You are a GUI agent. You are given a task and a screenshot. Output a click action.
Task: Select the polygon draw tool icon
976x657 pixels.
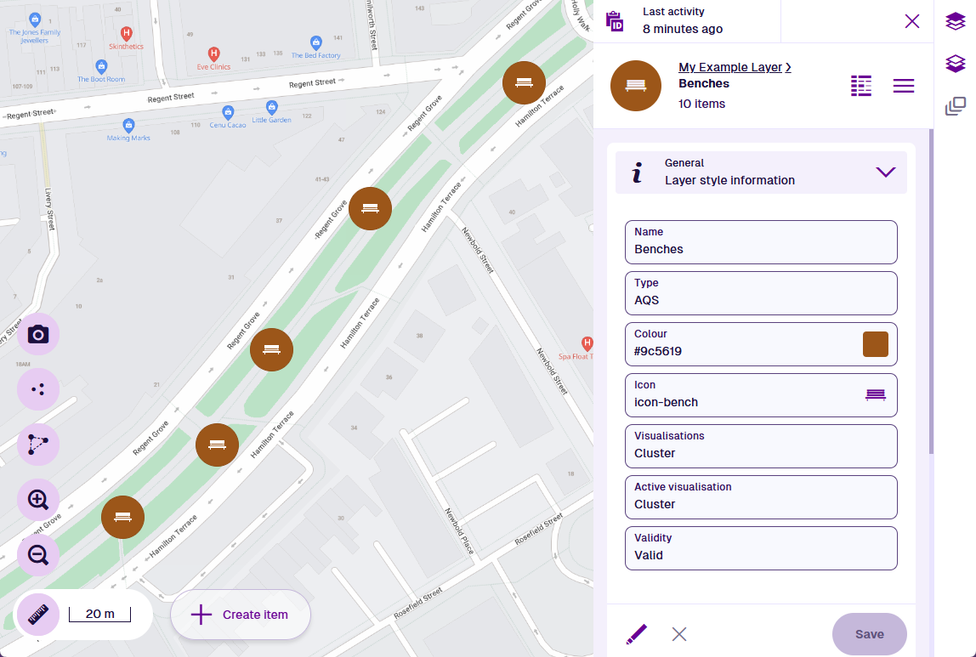pos(38,444)
